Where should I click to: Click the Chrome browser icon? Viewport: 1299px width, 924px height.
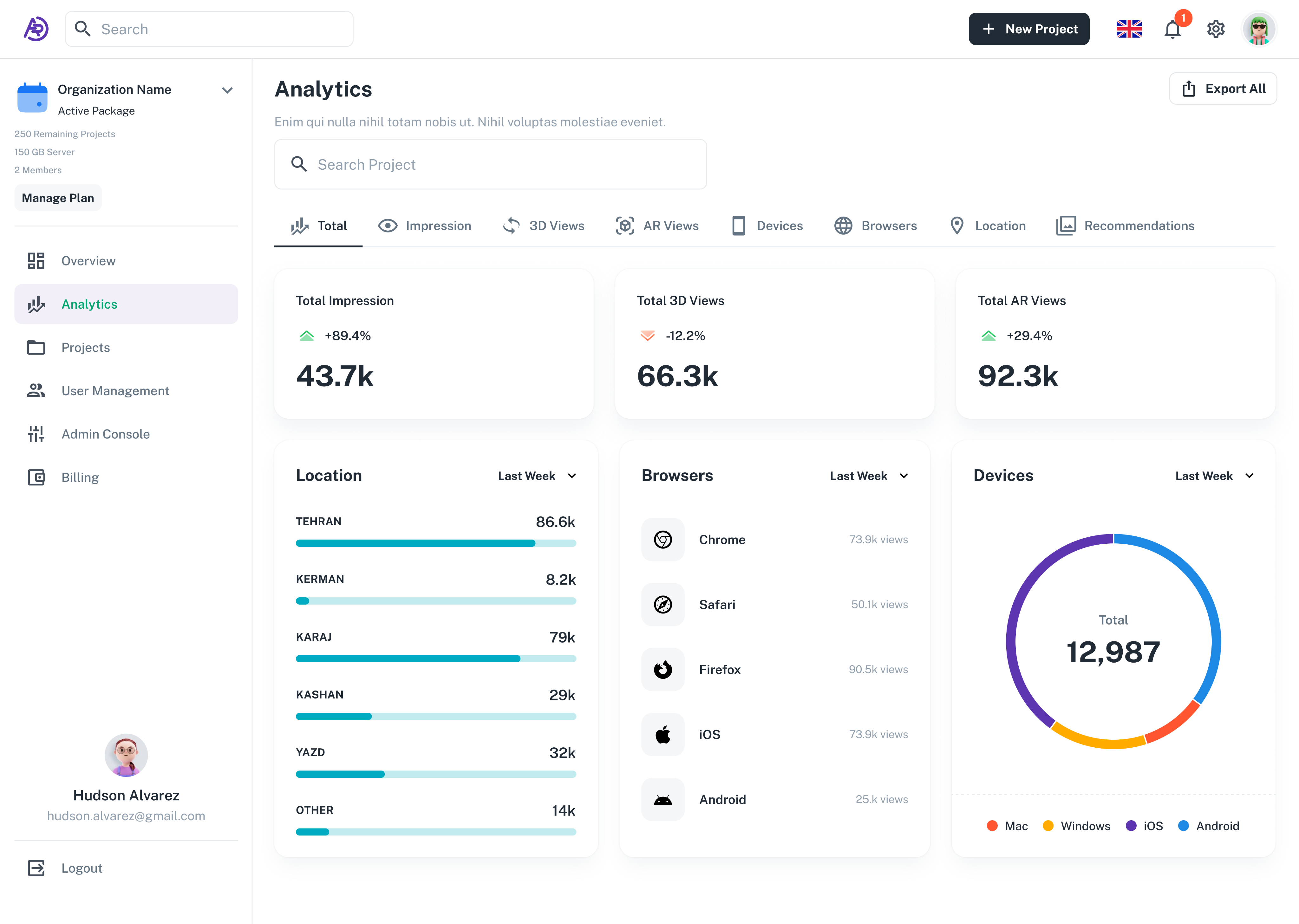point(663,539)
